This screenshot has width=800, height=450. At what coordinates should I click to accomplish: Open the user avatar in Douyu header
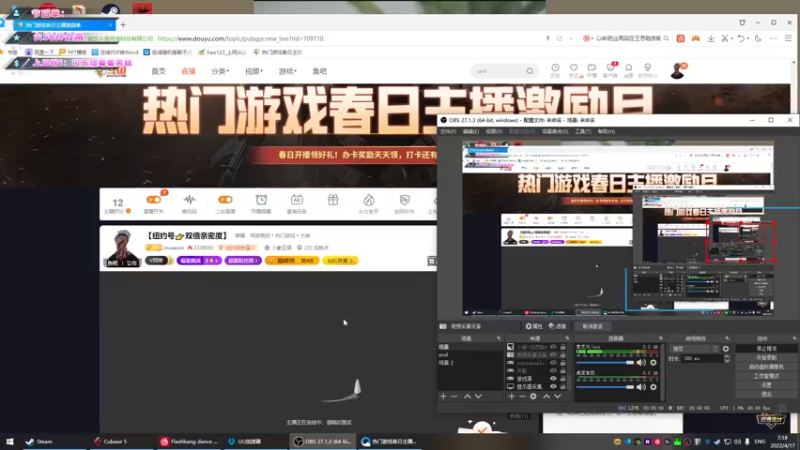tap(678, 71)
